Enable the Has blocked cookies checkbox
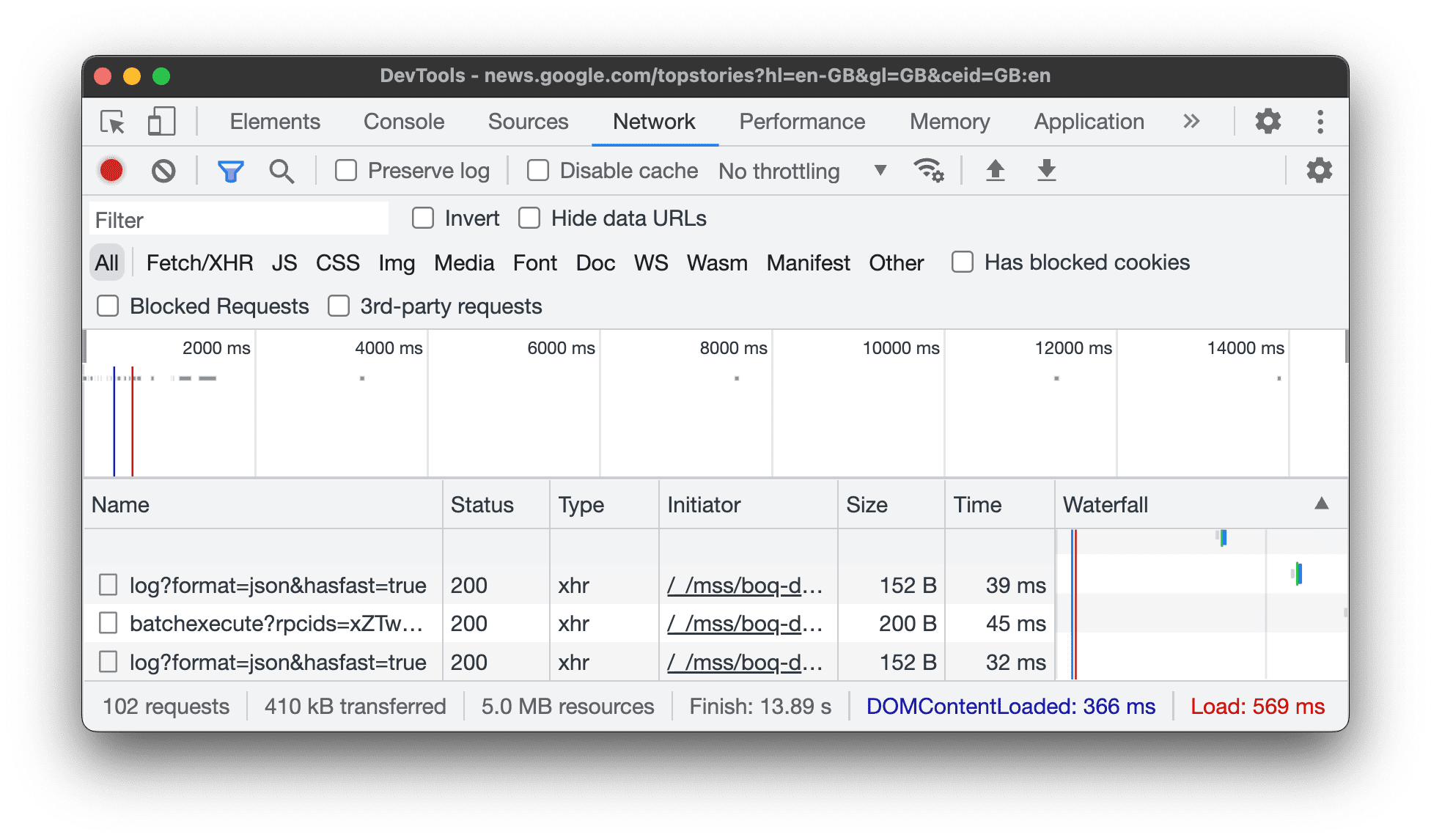Viewport: 1431px width, 840px height. (x=961, y=262)
